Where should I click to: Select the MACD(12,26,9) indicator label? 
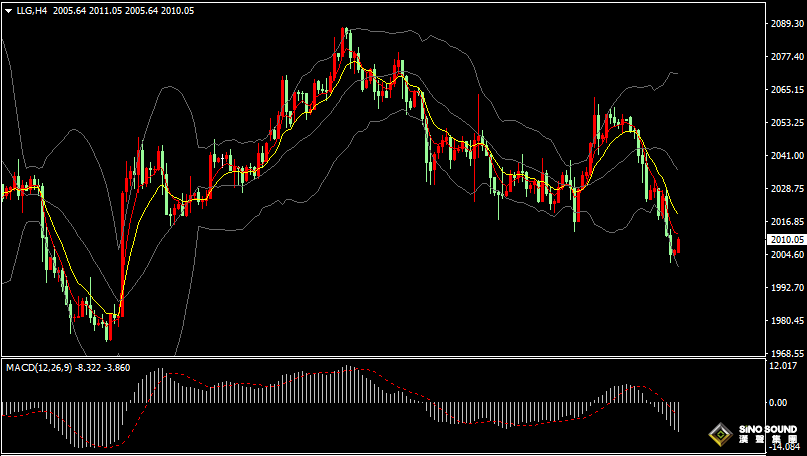coord(38,368)
